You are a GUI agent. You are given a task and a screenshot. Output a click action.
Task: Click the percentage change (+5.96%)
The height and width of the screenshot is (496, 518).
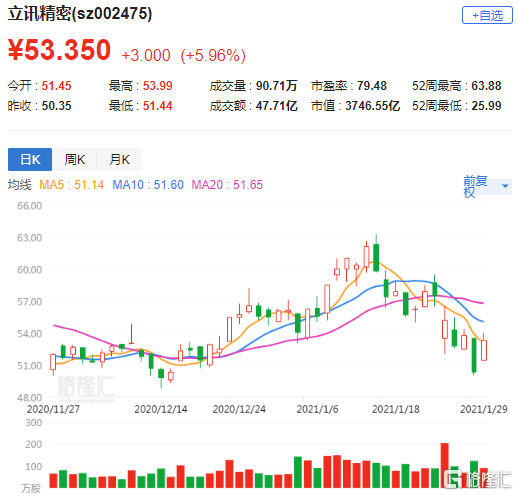[x=213, y=55]
